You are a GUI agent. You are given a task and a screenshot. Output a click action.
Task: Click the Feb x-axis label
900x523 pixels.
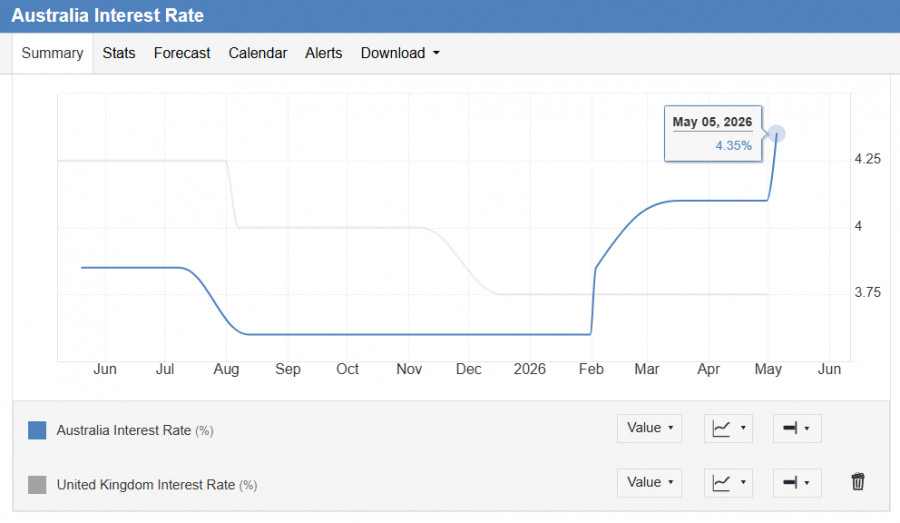[x=591, y=369]
